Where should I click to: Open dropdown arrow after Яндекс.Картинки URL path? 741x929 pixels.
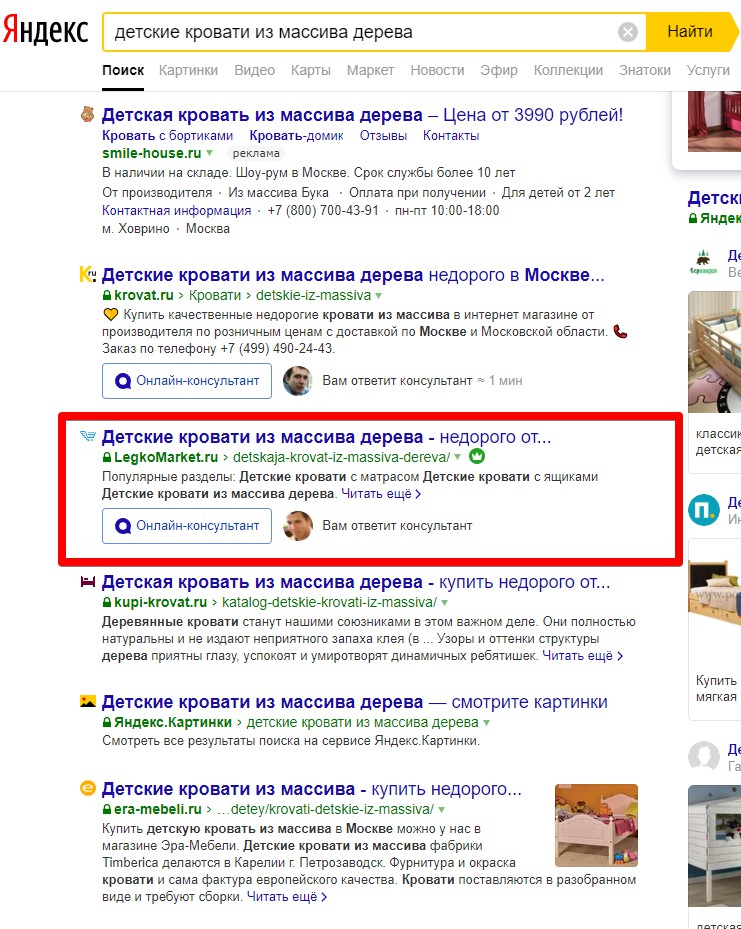pos(486,722)
